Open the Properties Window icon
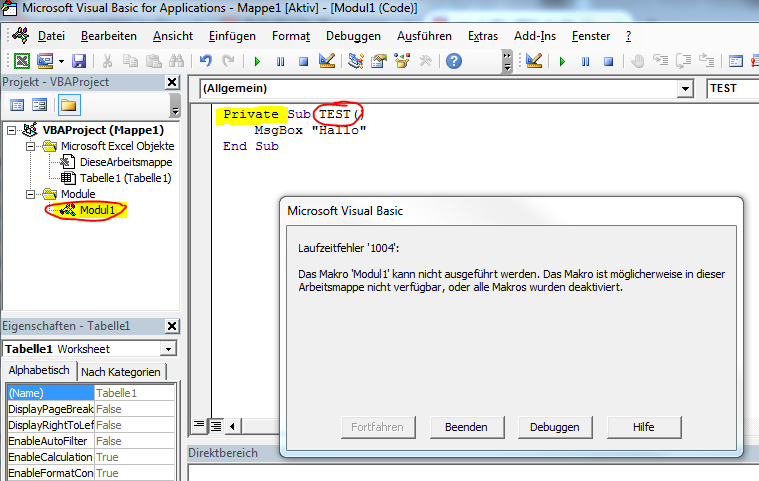Image resolution: width=759 pixels, height=481 pixels. (x=379, y=61)
